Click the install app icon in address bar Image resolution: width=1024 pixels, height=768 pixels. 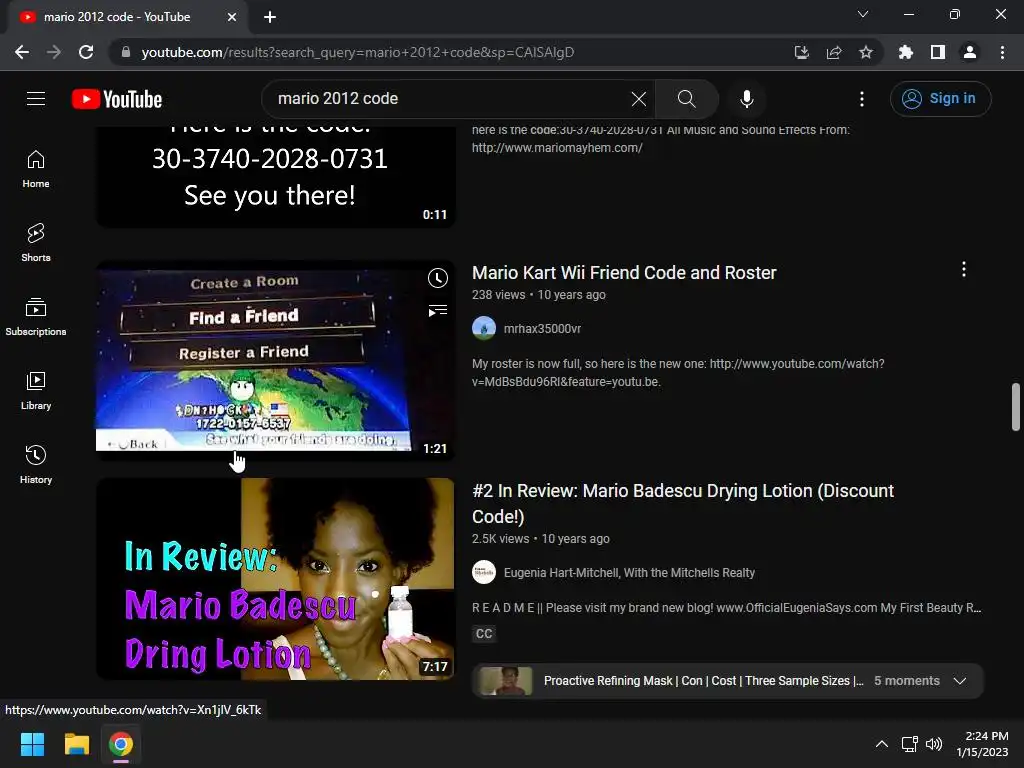801,52
